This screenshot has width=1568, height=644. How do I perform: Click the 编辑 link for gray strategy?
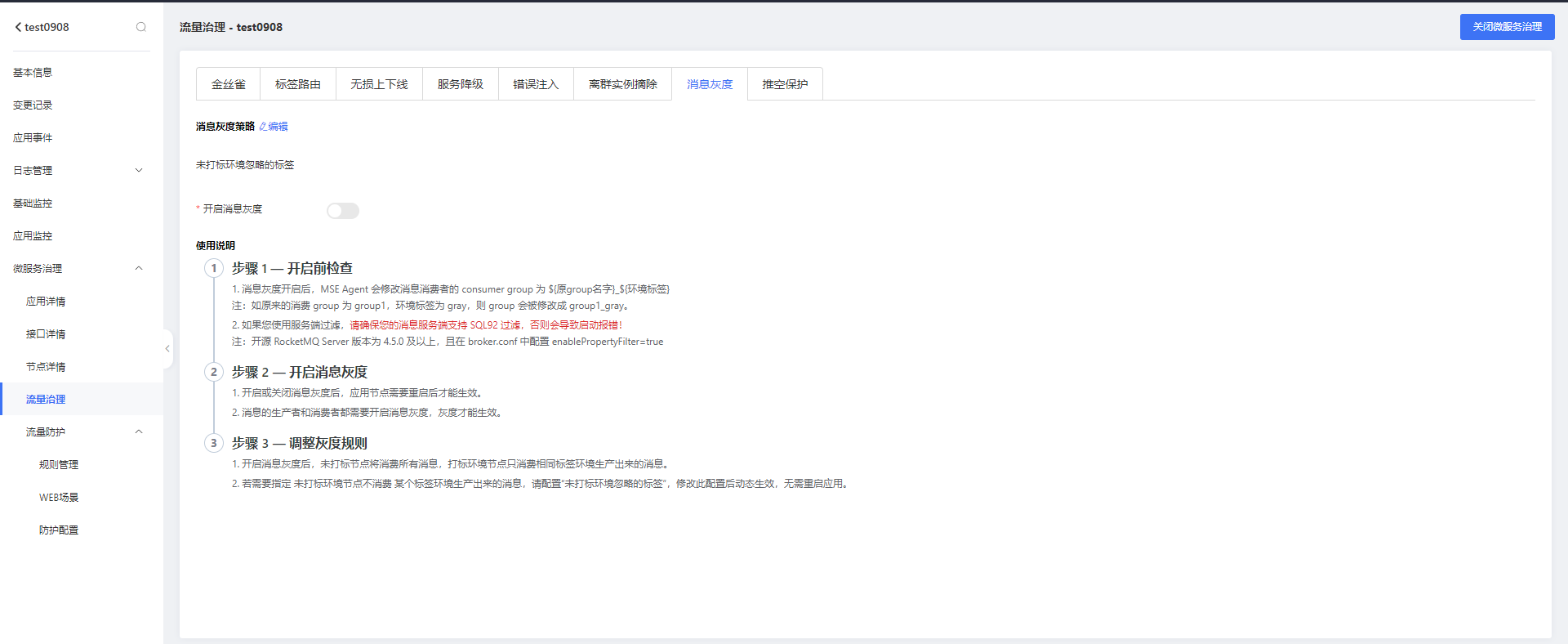278,127
